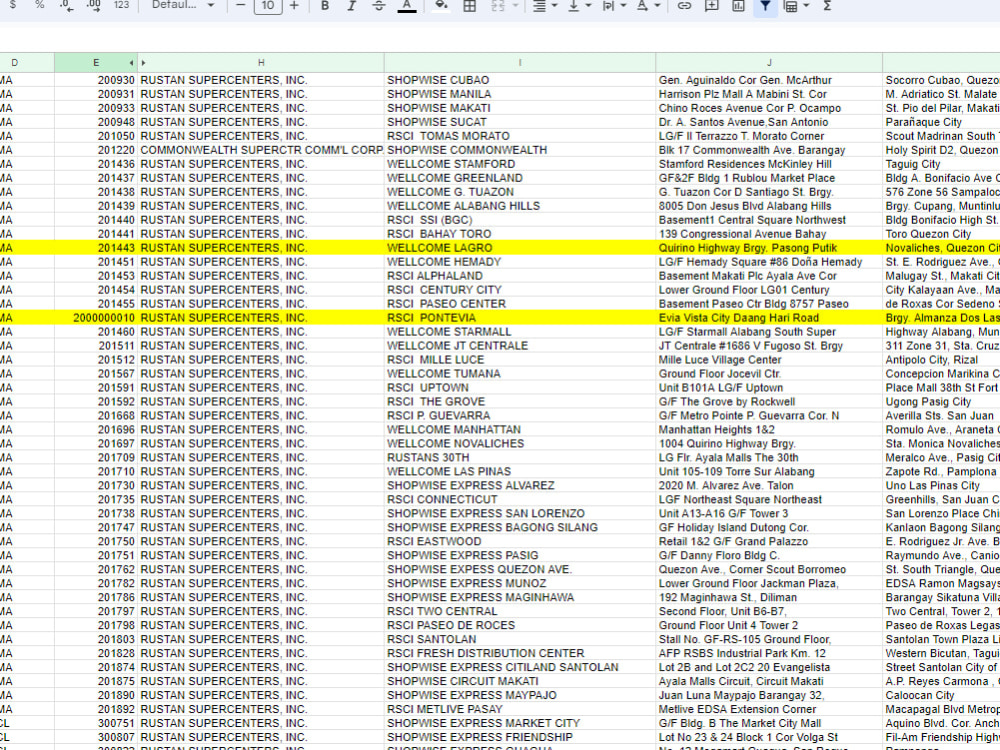Select column J header
Image resolution: width=1000 pixels, height=750 pixels.
pyautogui.click(x=769, y=62)
